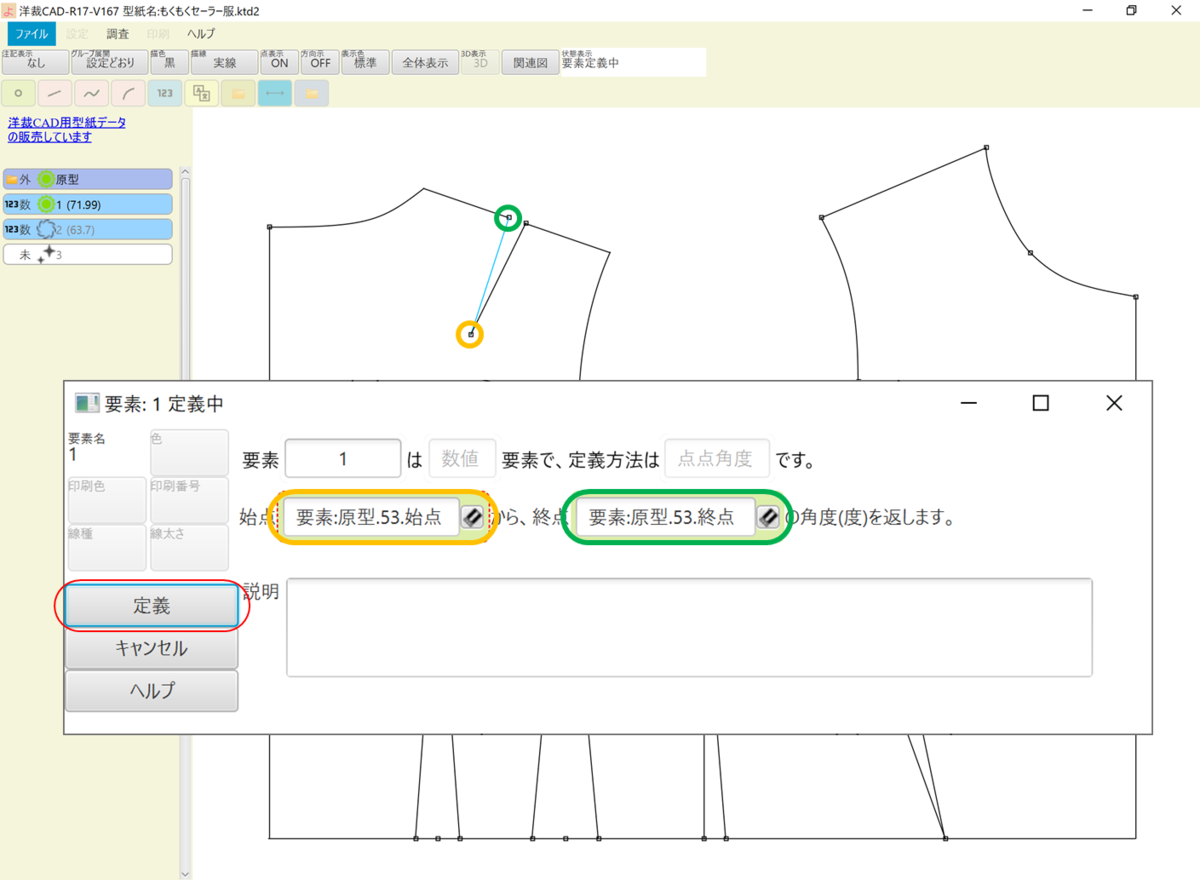1200x880 pixels.
Task: Click the edit pencil beside 要素:原型.53.始点
Action: 472,517
